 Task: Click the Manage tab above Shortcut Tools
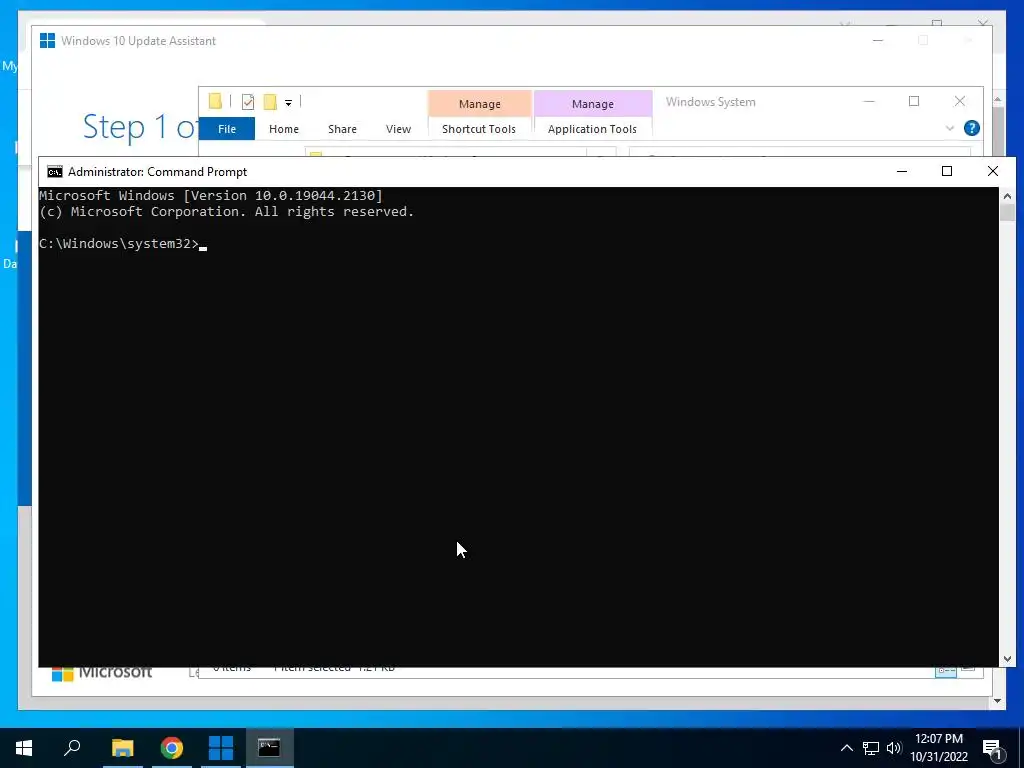(479, 104)
